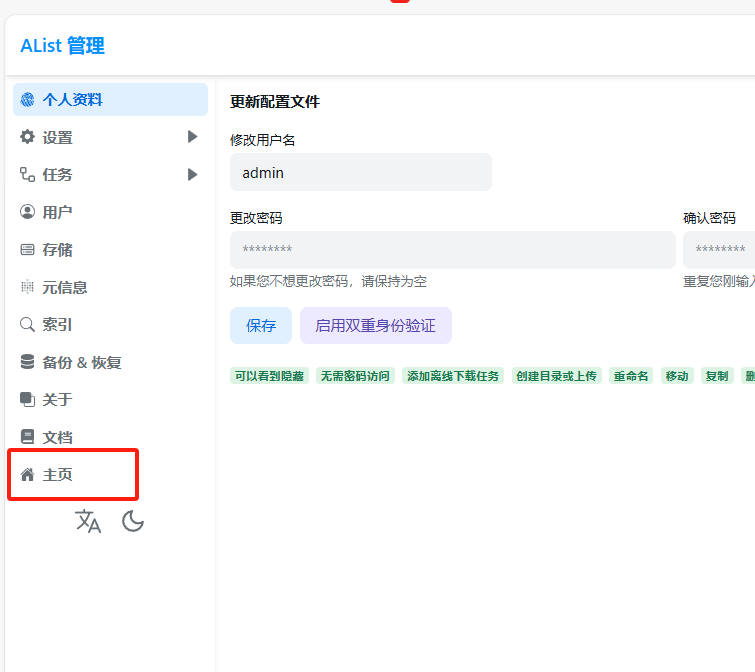Focus the 修改用户名 field containing admin
Viewport: 755px width, 672px height.
click(x=361, y=172)
